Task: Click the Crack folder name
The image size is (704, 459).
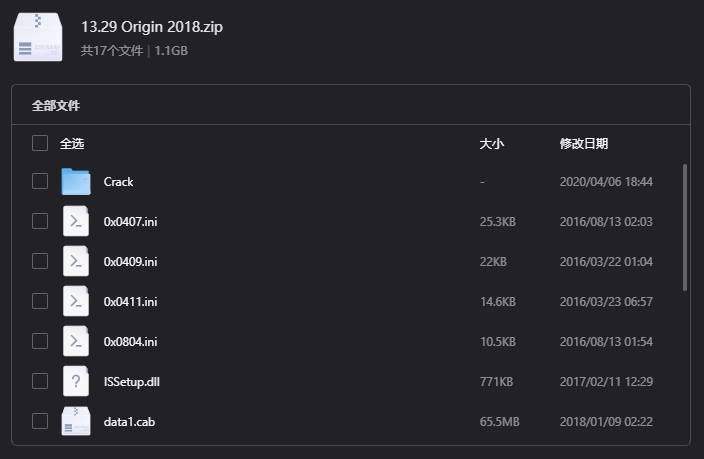Action: [119, 181]
